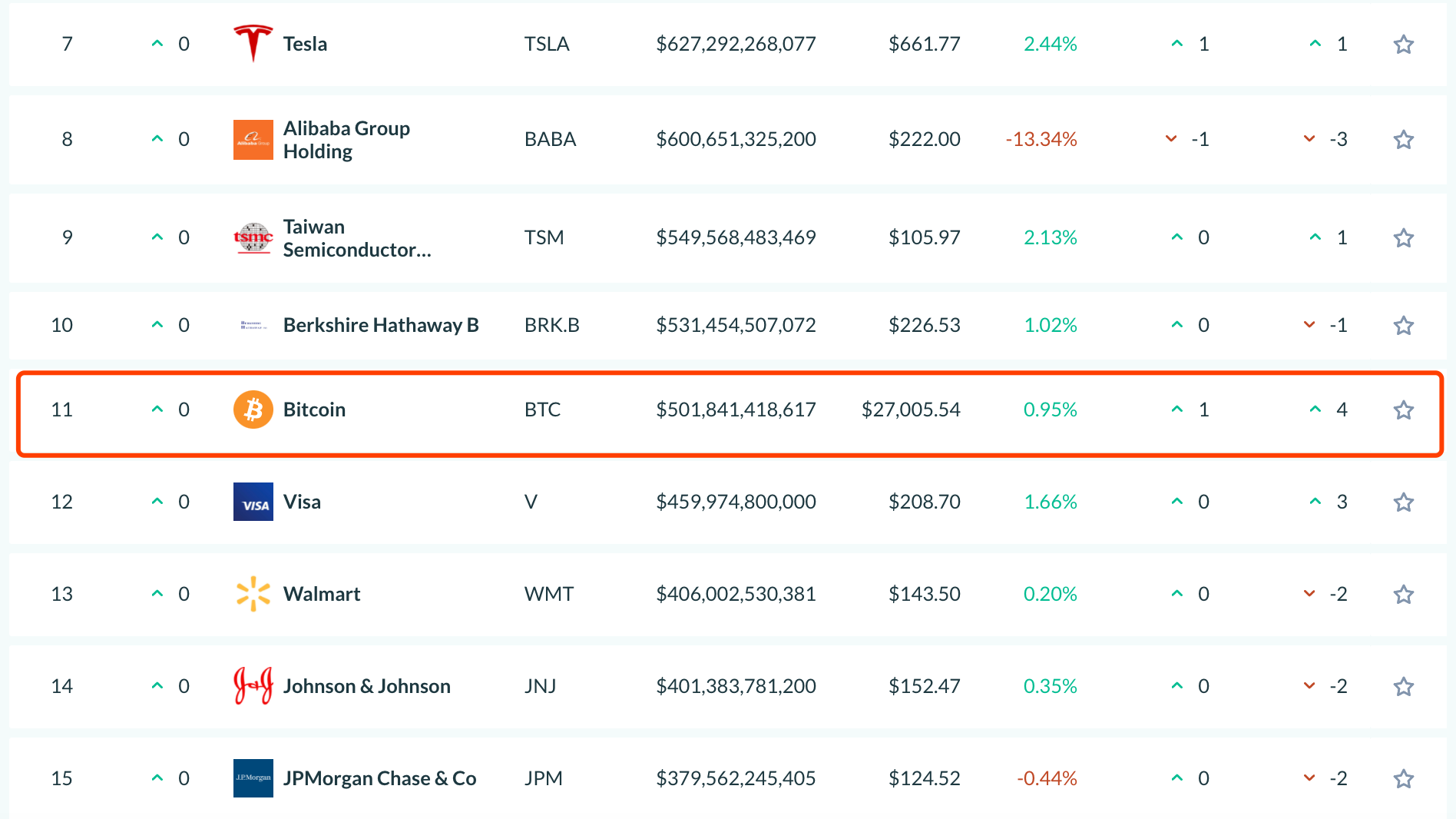Open Berkshire Hathaway B link
Viewport: 1456px width, 819px height.
381,325
